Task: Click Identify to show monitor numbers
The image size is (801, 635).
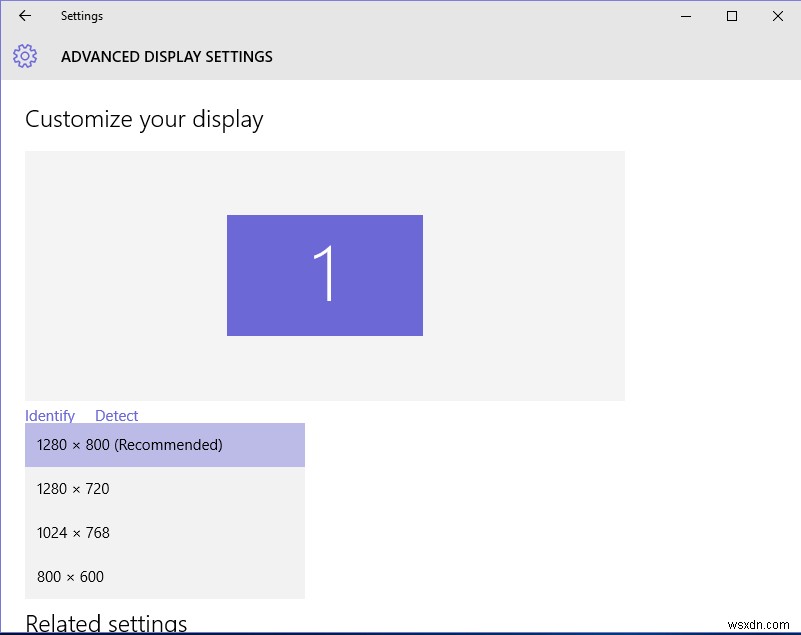Action: pos(50,415)
